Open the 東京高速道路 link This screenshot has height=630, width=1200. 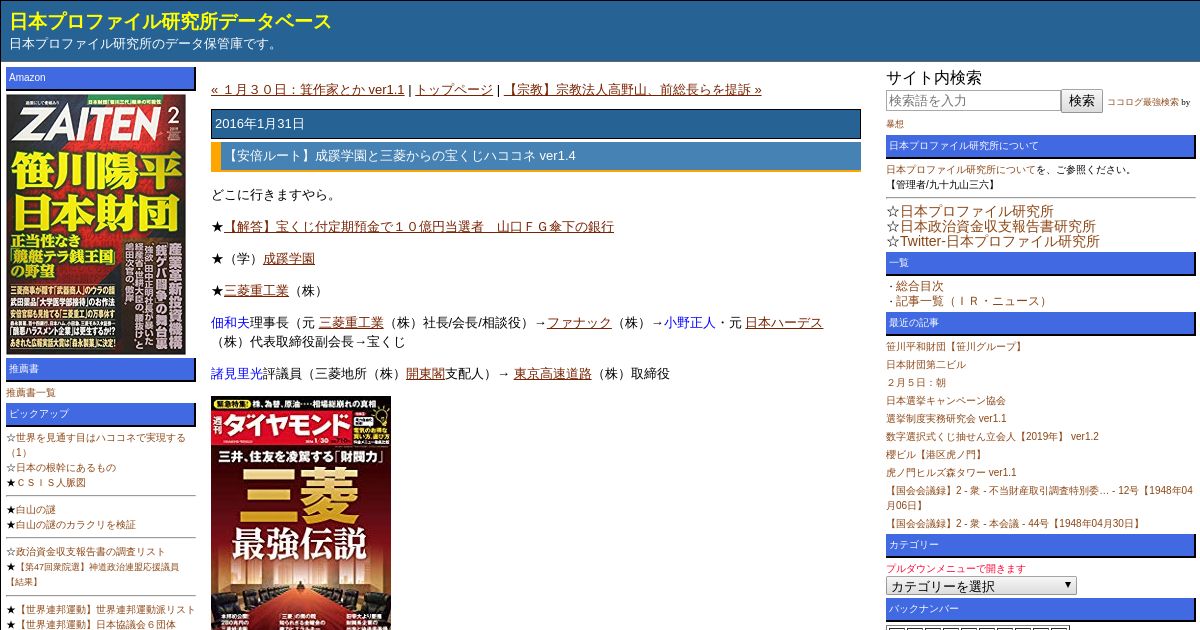coord(552,374)
